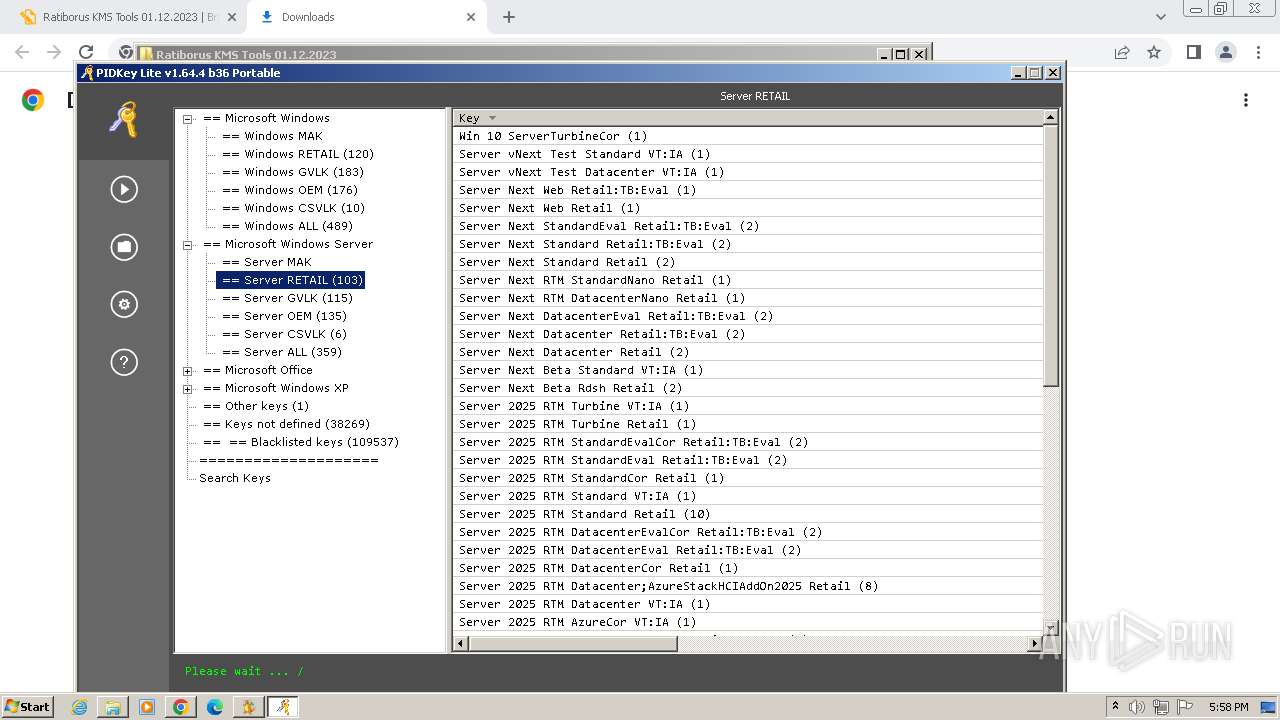Viewport: 1280px width, 720px height.
Task: Open the help question mark icon
Action: tap(124, 362)
